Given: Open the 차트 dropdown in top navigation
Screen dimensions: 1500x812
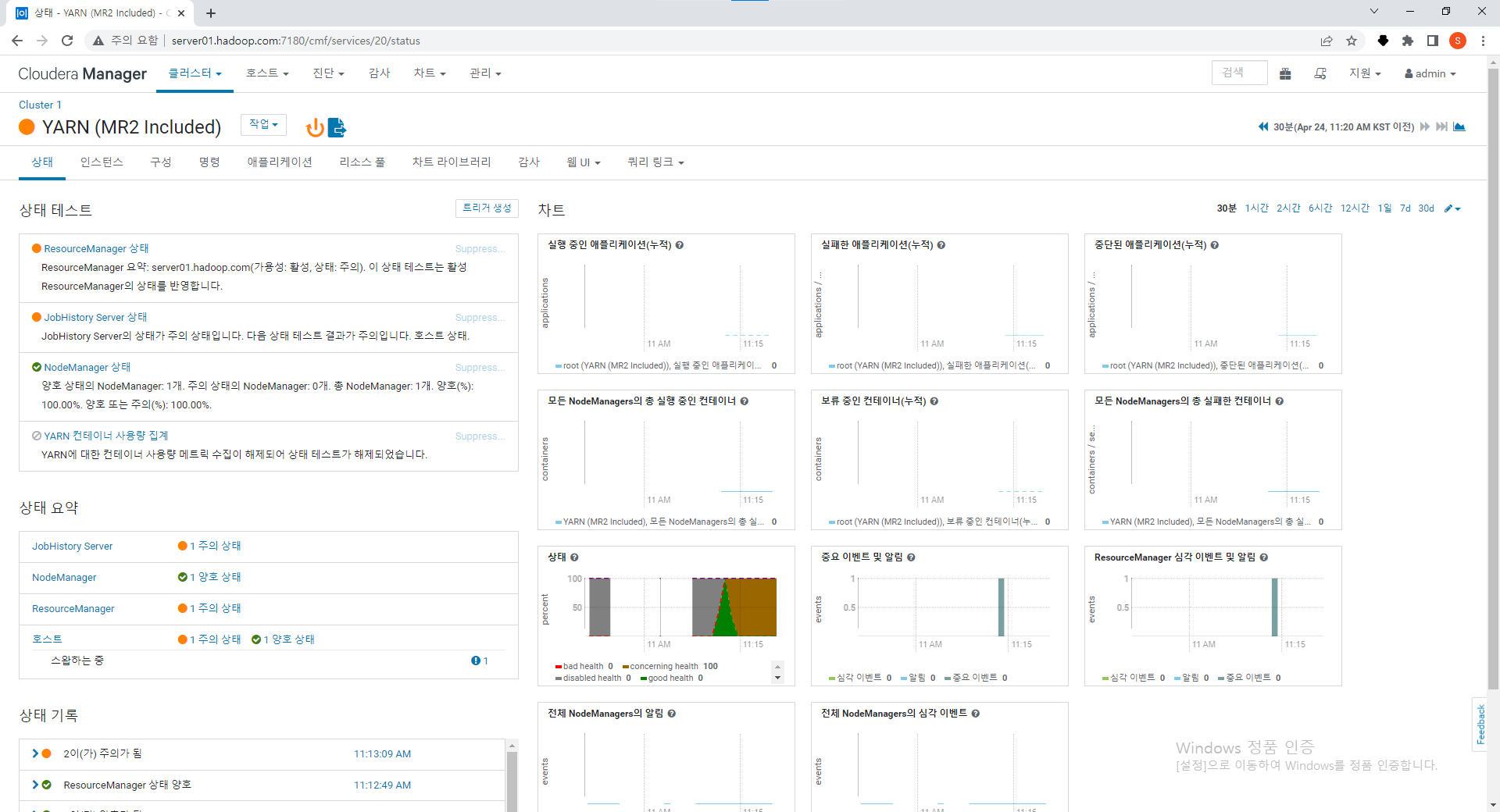Looking at the screenshot, I should (x=430, y=73).
